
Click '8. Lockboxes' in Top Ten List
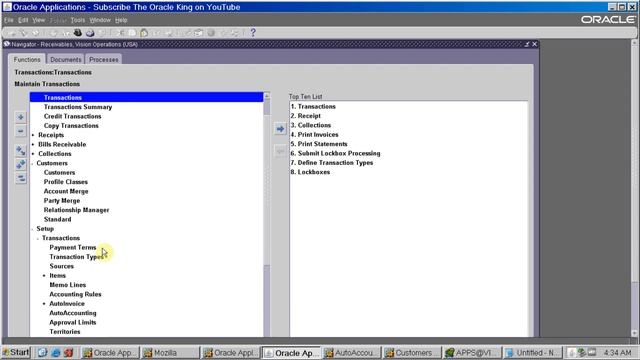click(x=310, y=172)
